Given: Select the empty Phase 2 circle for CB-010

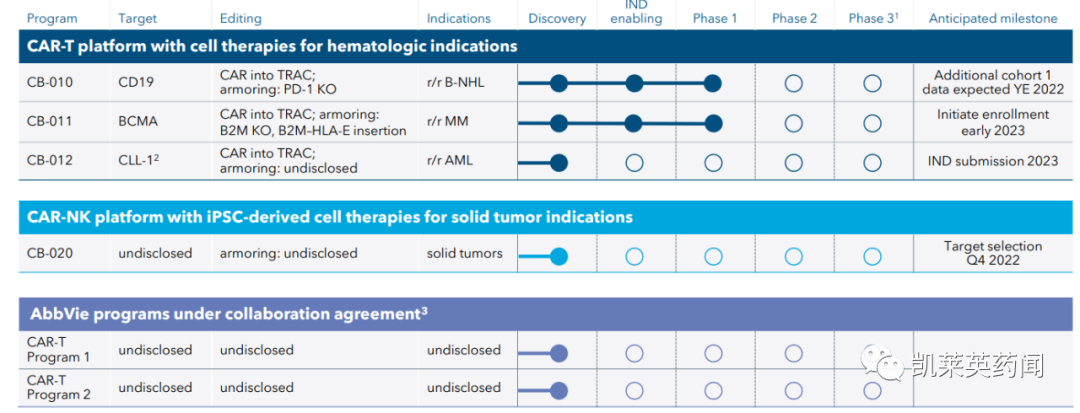Looking at the screenshot, I should click(793, 84).
